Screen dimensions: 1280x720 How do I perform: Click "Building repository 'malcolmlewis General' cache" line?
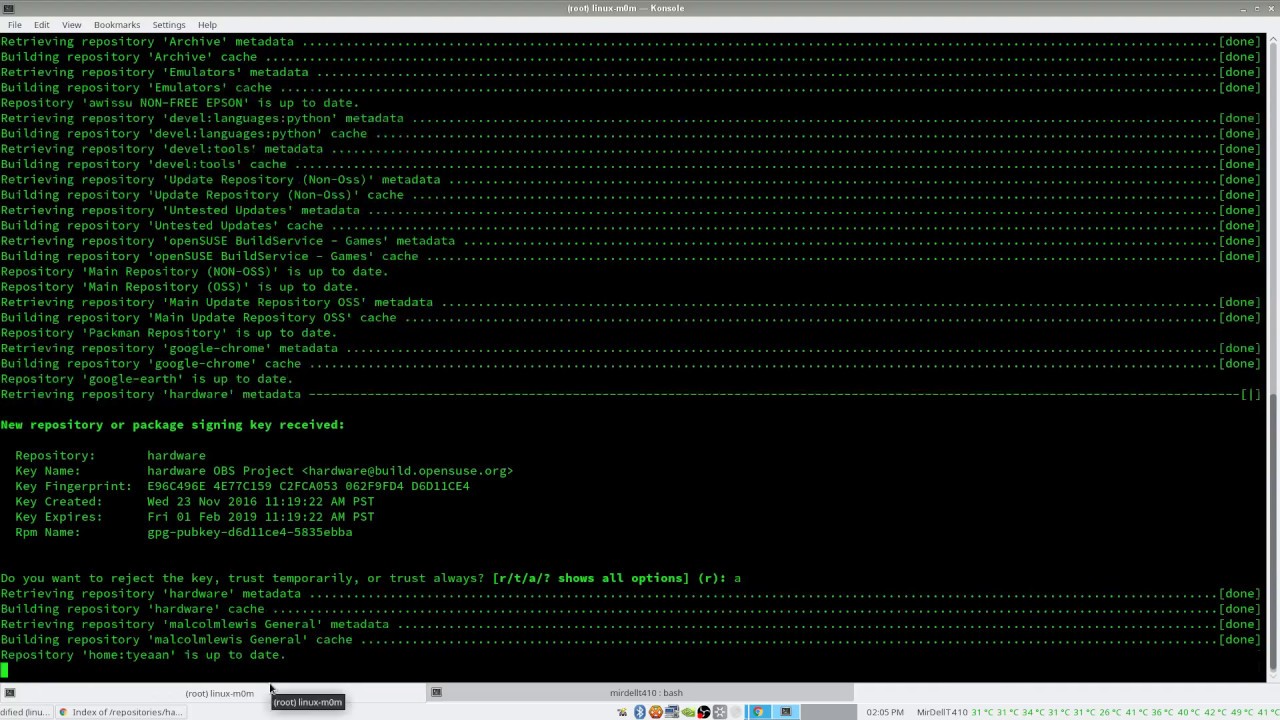pyautogui.click(x=630, y=640)
